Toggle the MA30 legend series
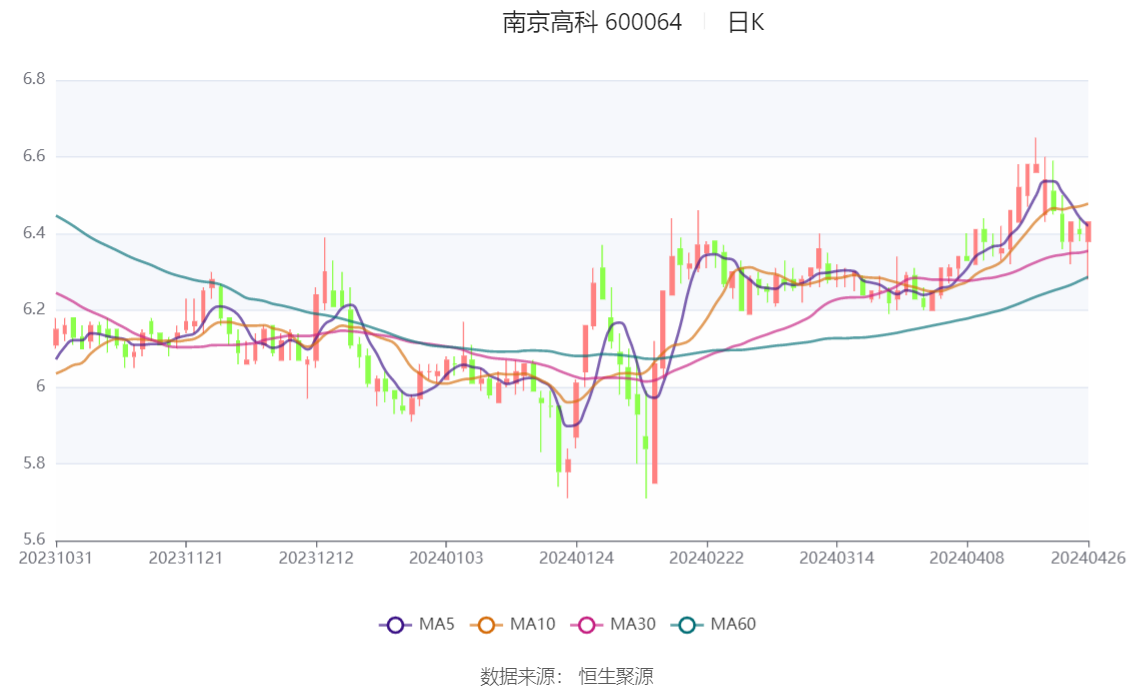1134x689 pixels. tap(613, 625)
